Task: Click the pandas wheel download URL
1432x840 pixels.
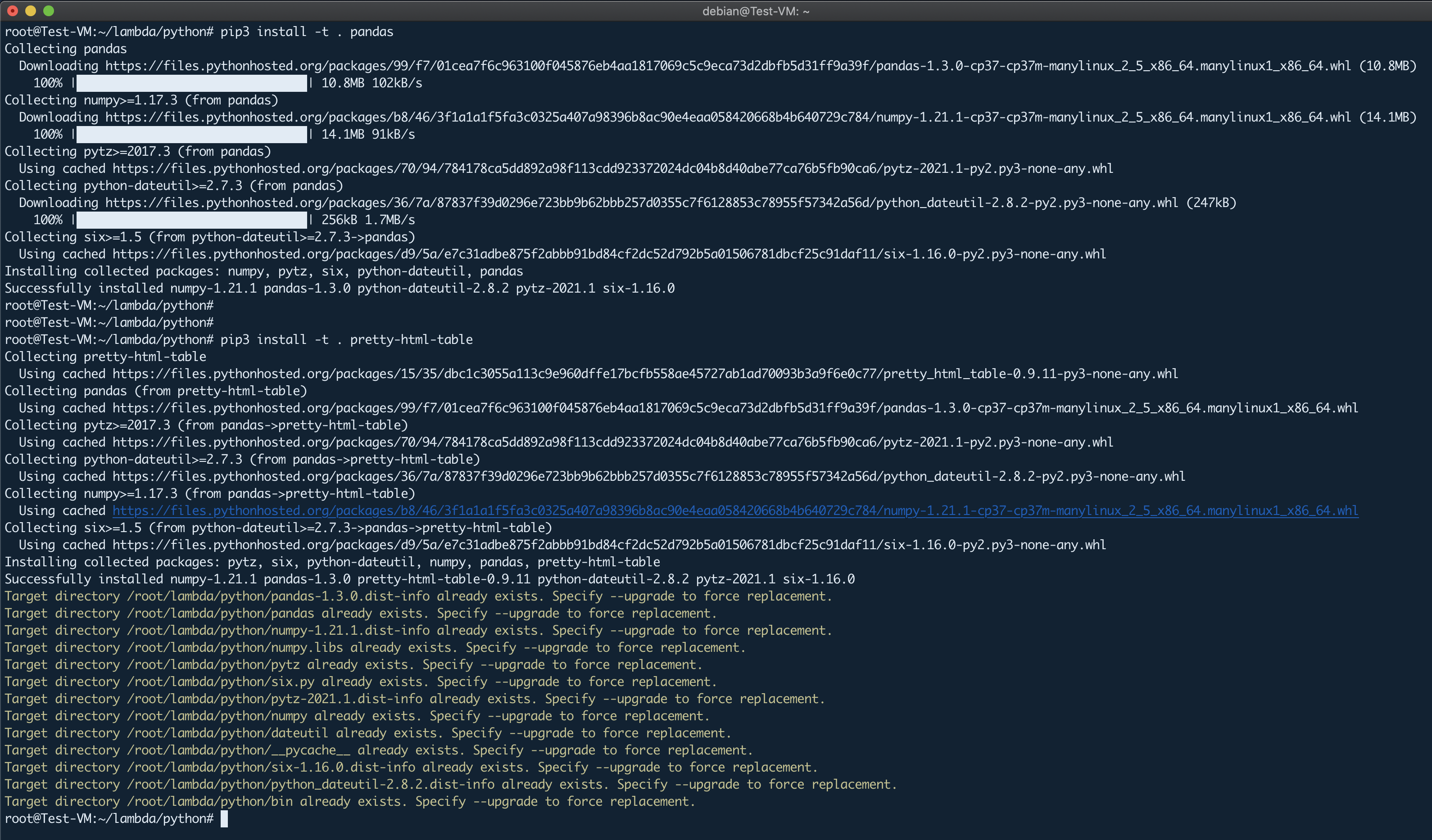Action: 727,66
